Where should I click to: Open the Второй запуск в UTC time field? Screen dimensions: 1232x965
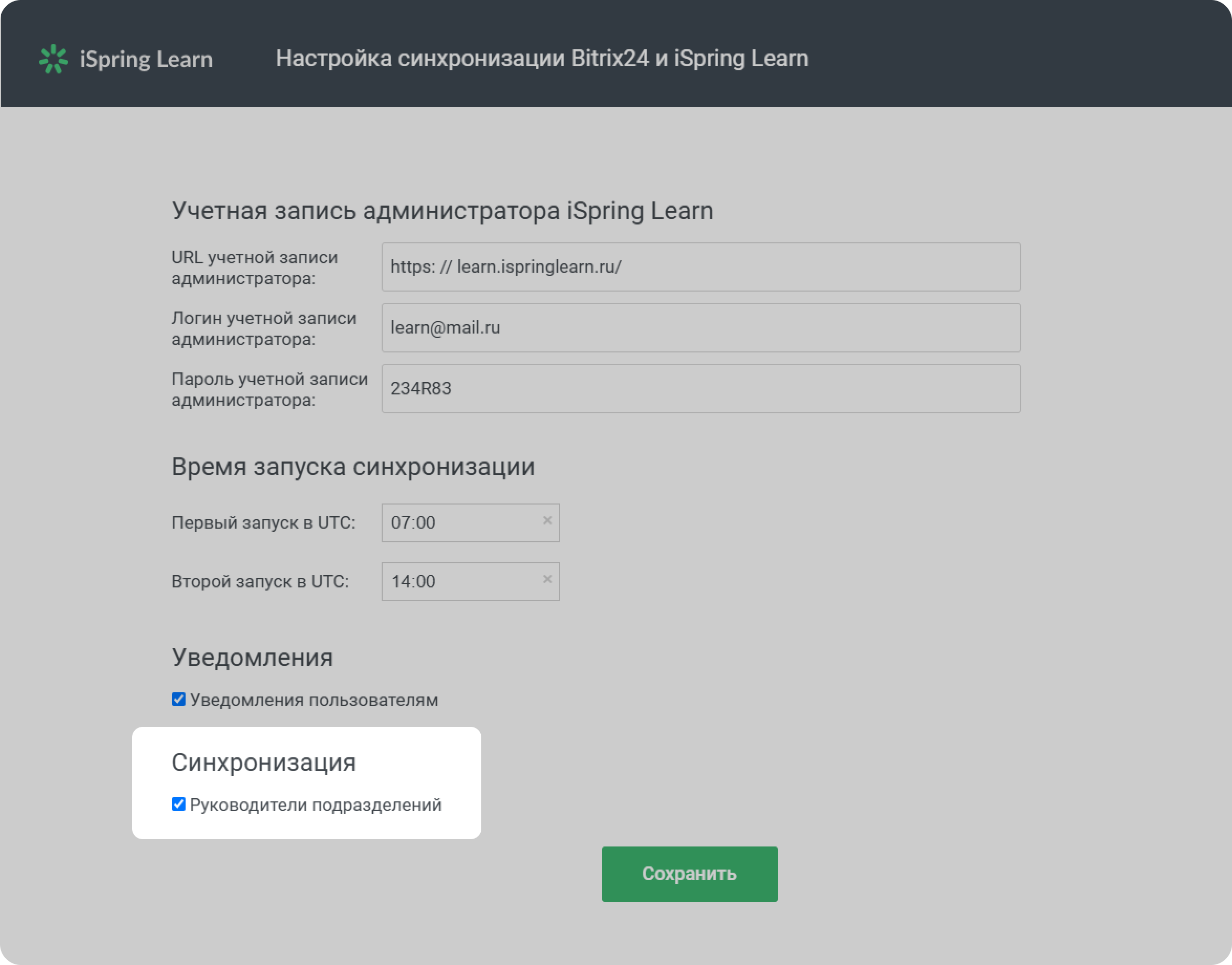click(x=470, y=582)
